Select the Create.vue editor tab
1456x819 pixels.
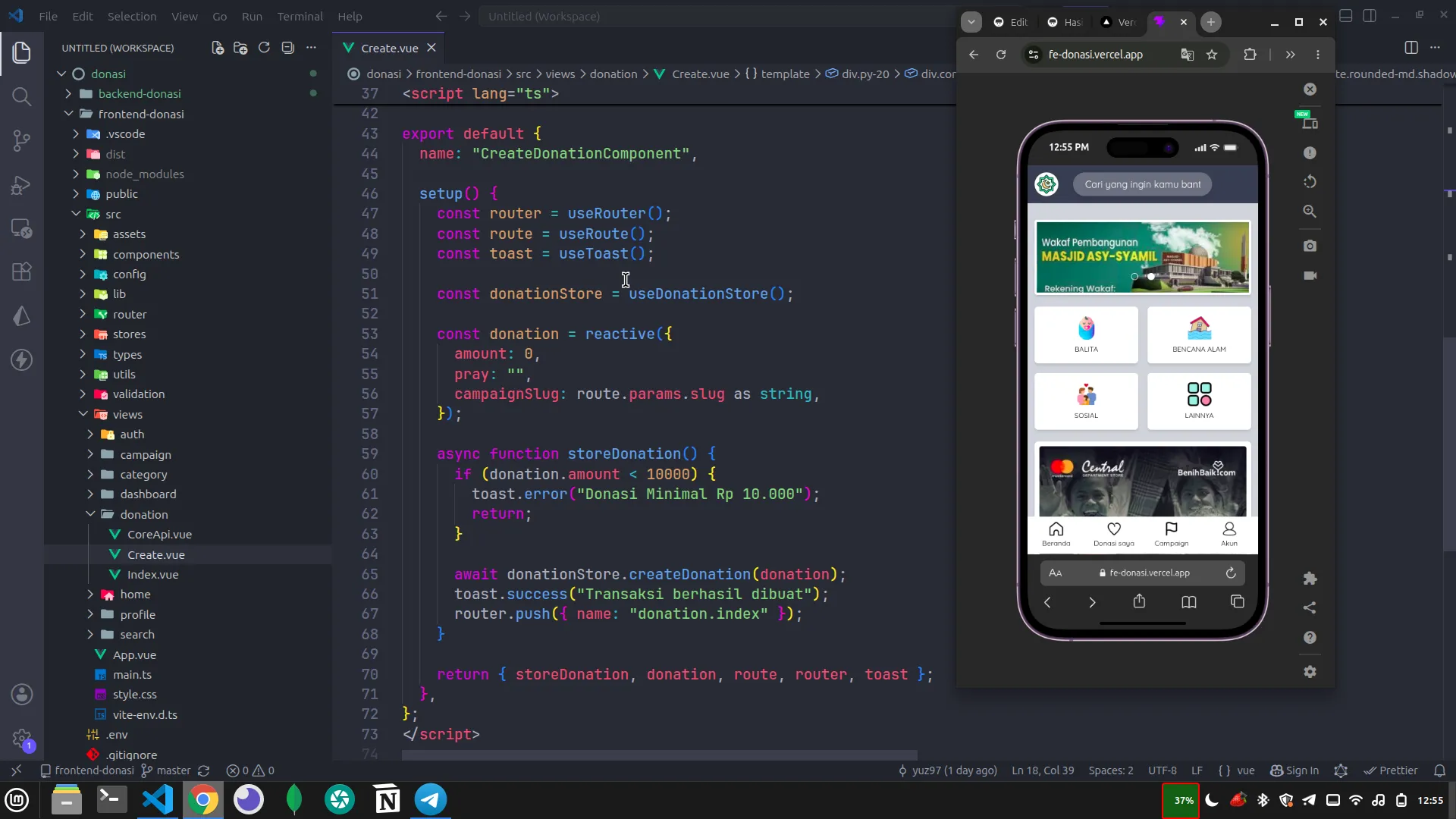(389, 48)
